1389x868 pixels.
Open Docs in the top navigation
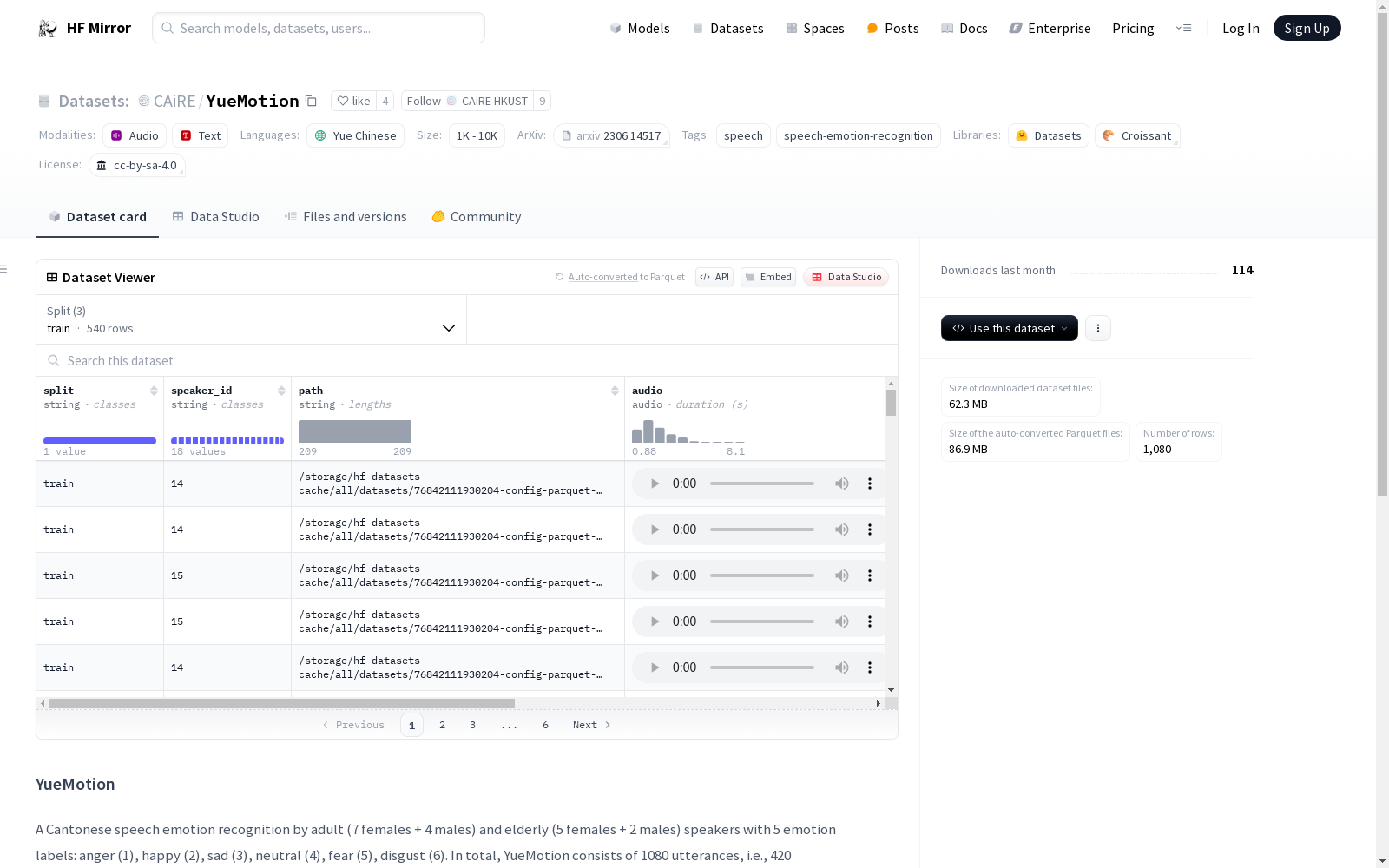click(964, 28)
